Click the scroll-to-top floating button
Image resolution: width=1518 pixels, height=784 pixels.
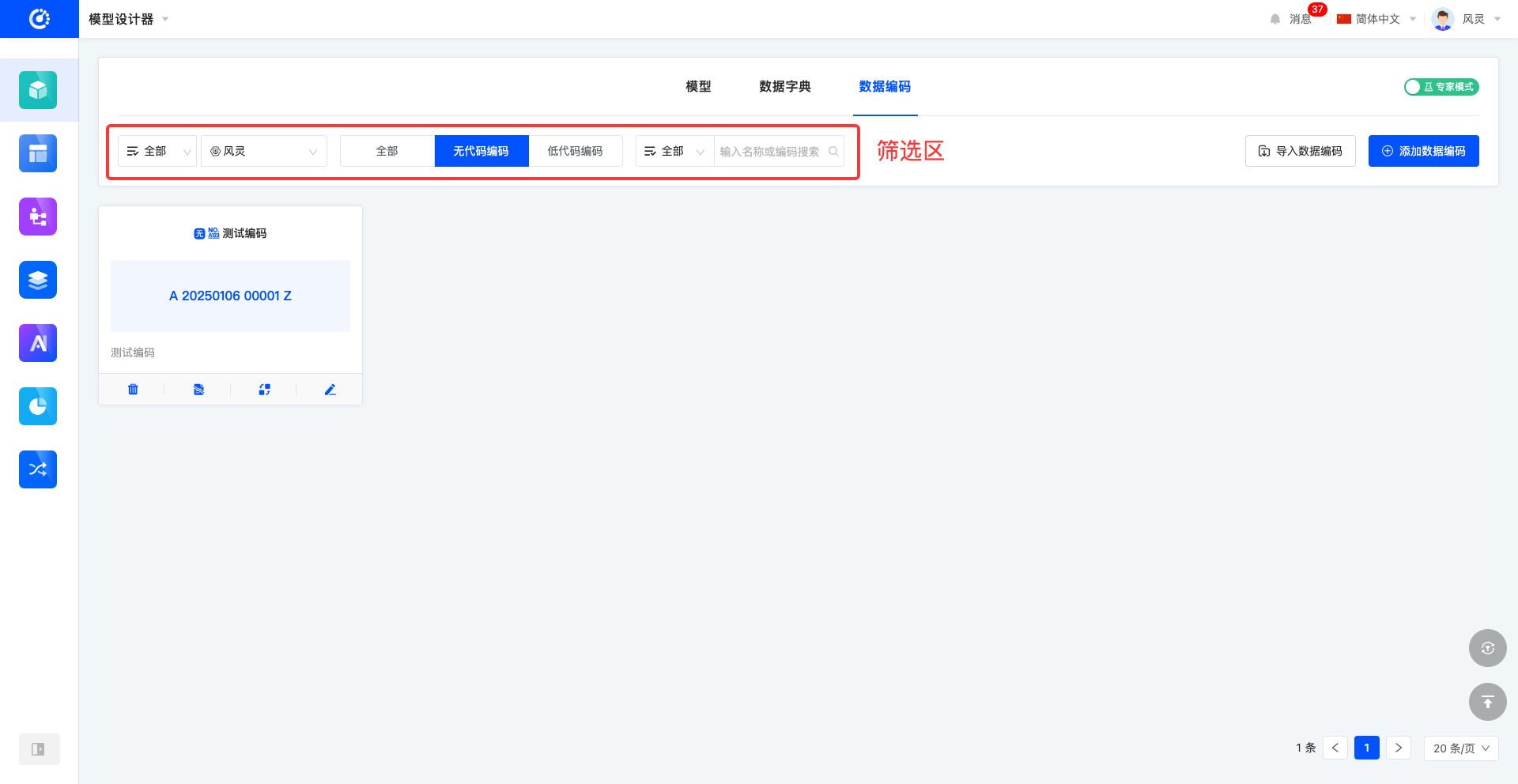[x=1487, y=702]
